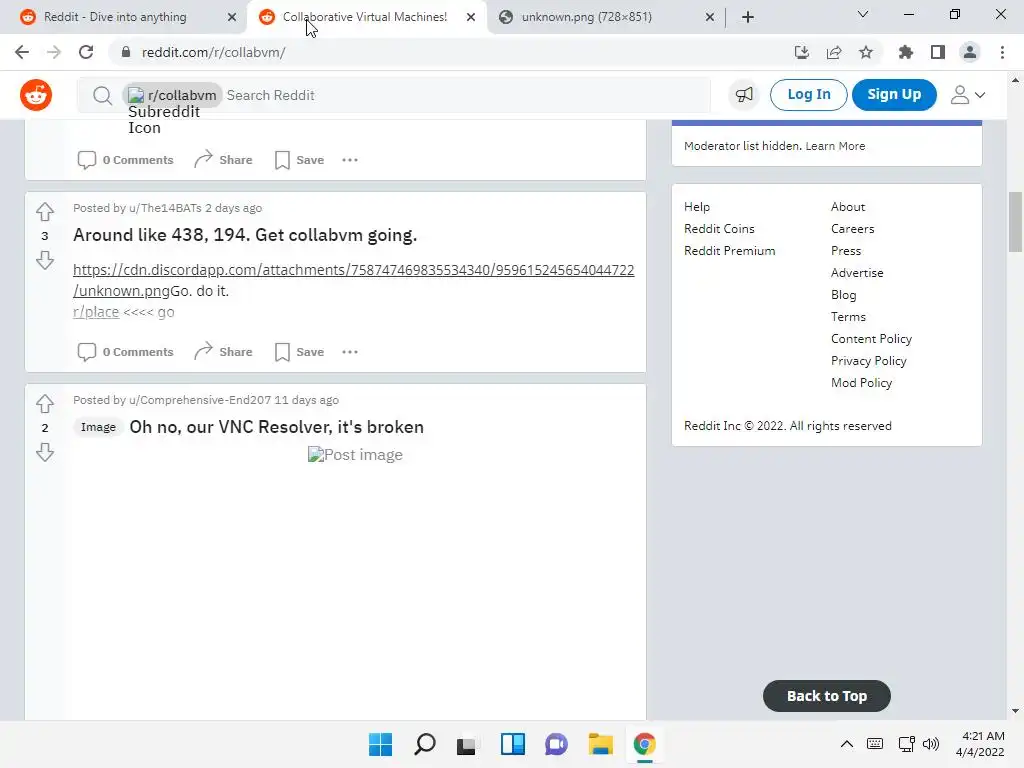
Task: Click the Sign Up button
Action: (x=894, y=95)
